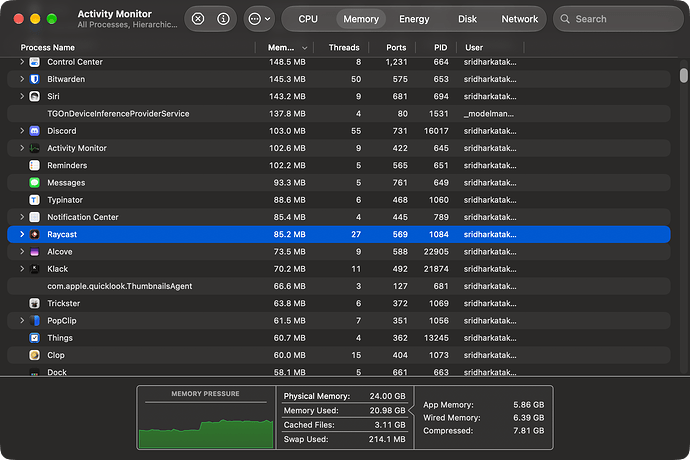The height and width of the screenshot is (460, 690).
Task: Click the Alcove app icon
Action: click(34, 252)
